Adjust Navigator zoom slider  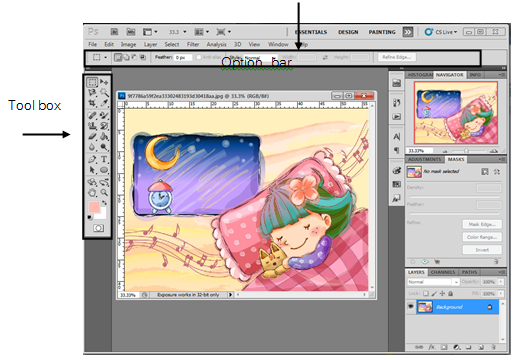466,151
